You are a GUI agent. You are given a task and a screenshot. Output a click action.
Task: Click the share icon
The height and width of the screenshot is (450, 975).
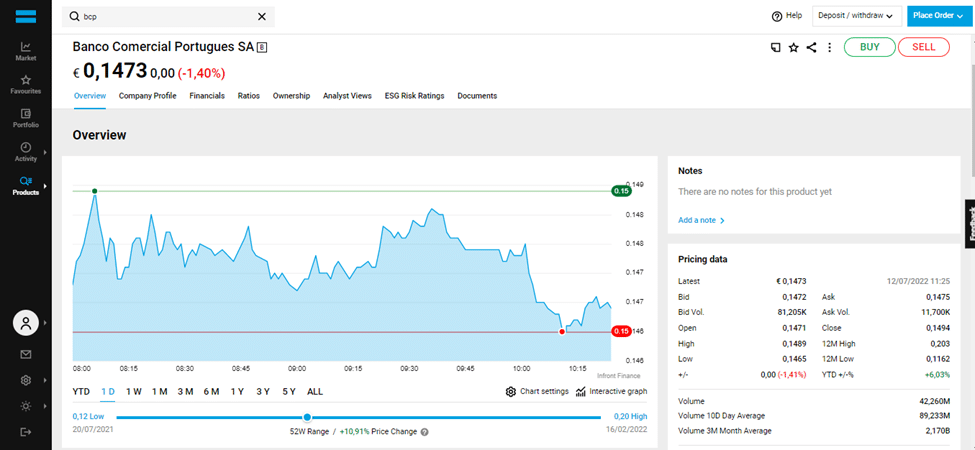[811, 47]
